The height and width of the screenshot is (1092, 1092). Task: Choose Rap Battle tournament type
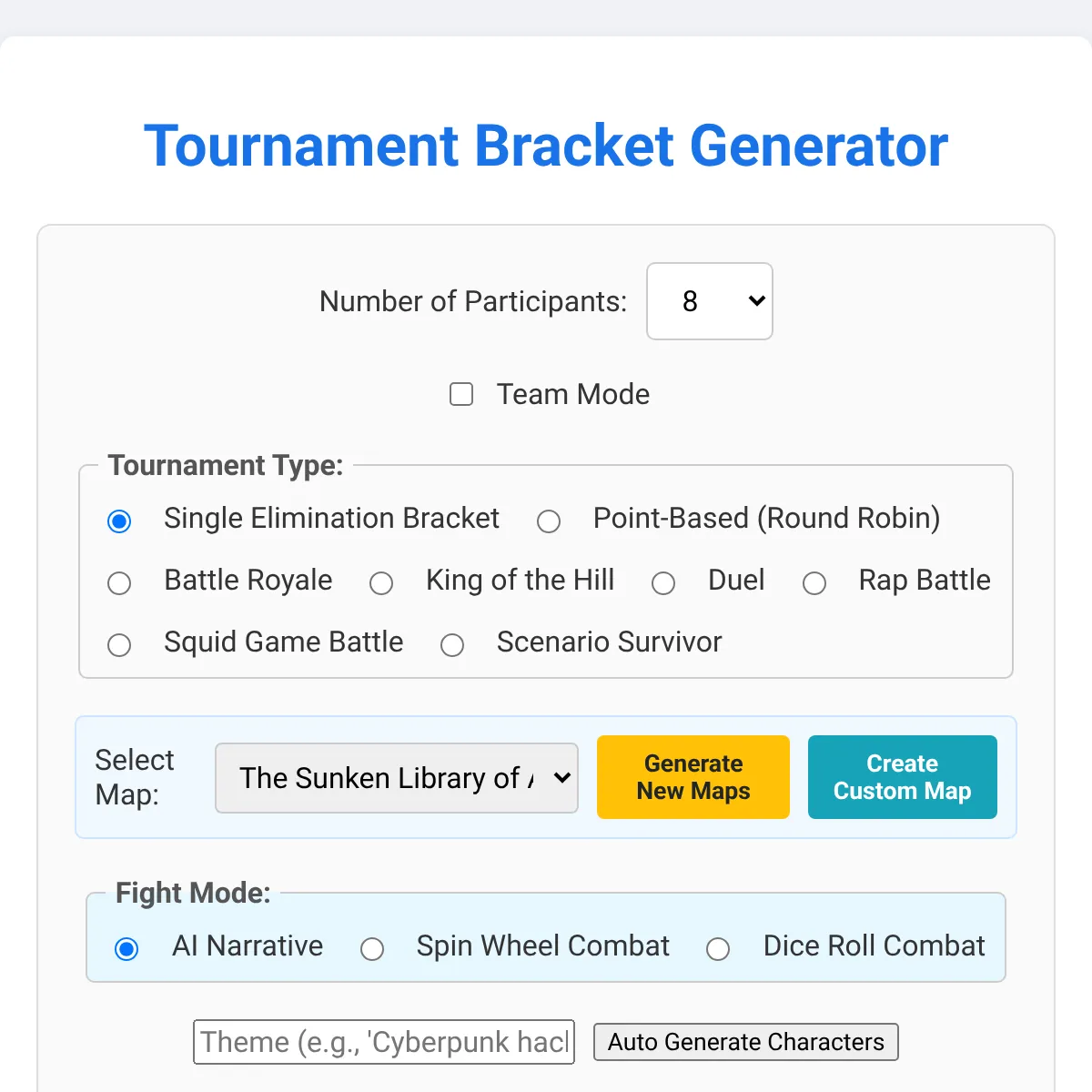[x=814, y=583]
